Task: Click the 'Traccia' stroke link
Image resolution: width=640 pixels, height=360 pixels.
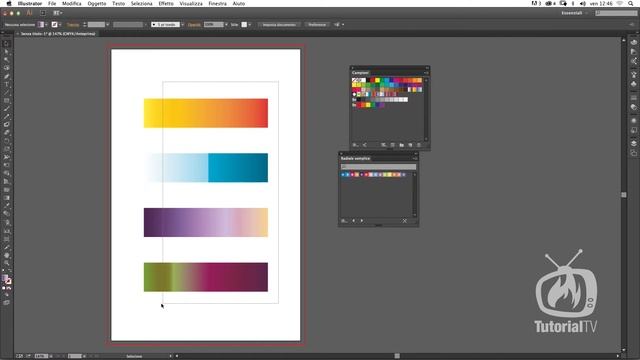Action: coord(73,24)
